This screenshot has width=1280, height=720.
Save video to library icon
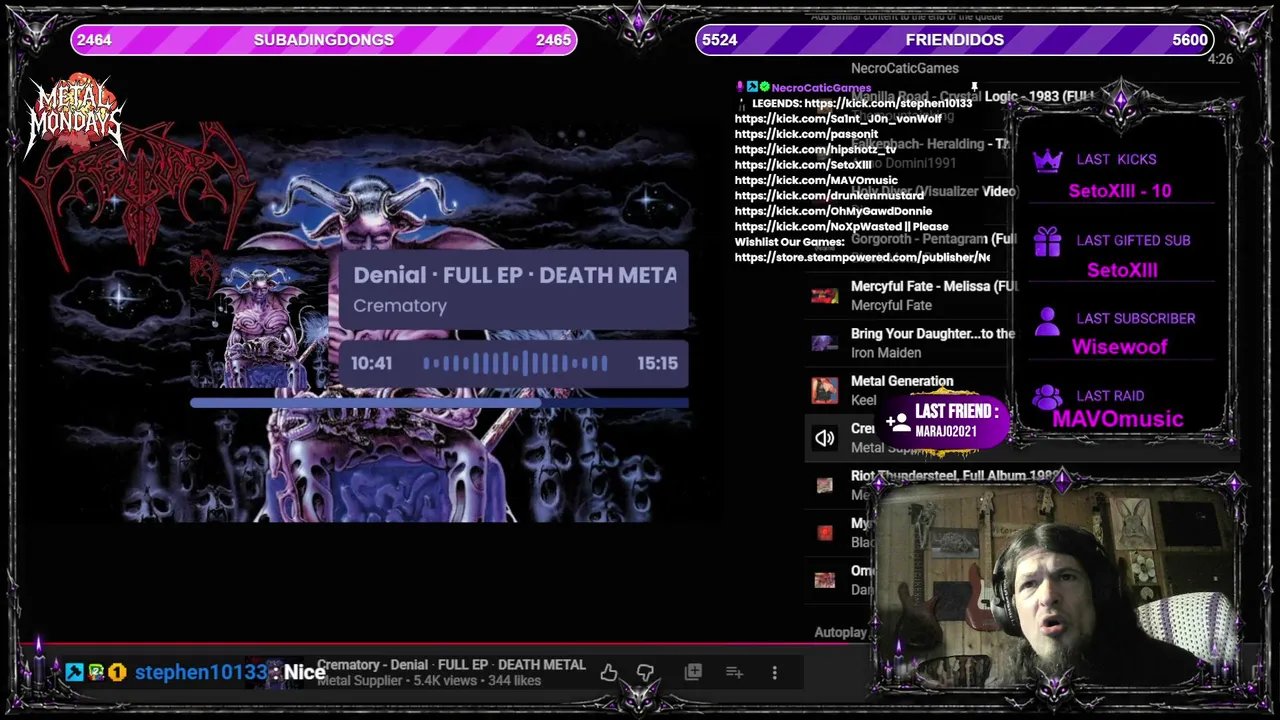click(693, 673)
